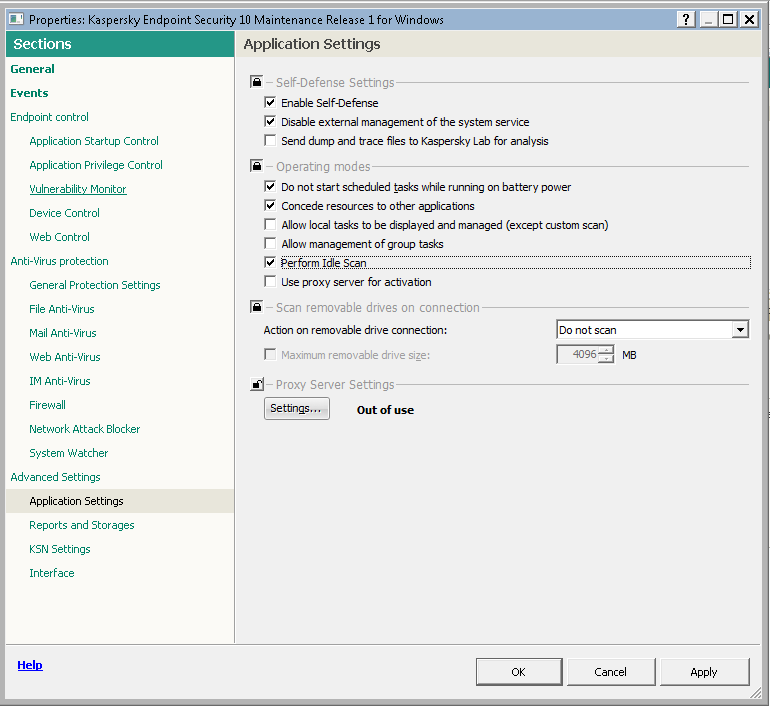The height and width of the screenshot is (706, 770).
Task: Select Application Settings in the sidebar
Action: pos(120,501)
